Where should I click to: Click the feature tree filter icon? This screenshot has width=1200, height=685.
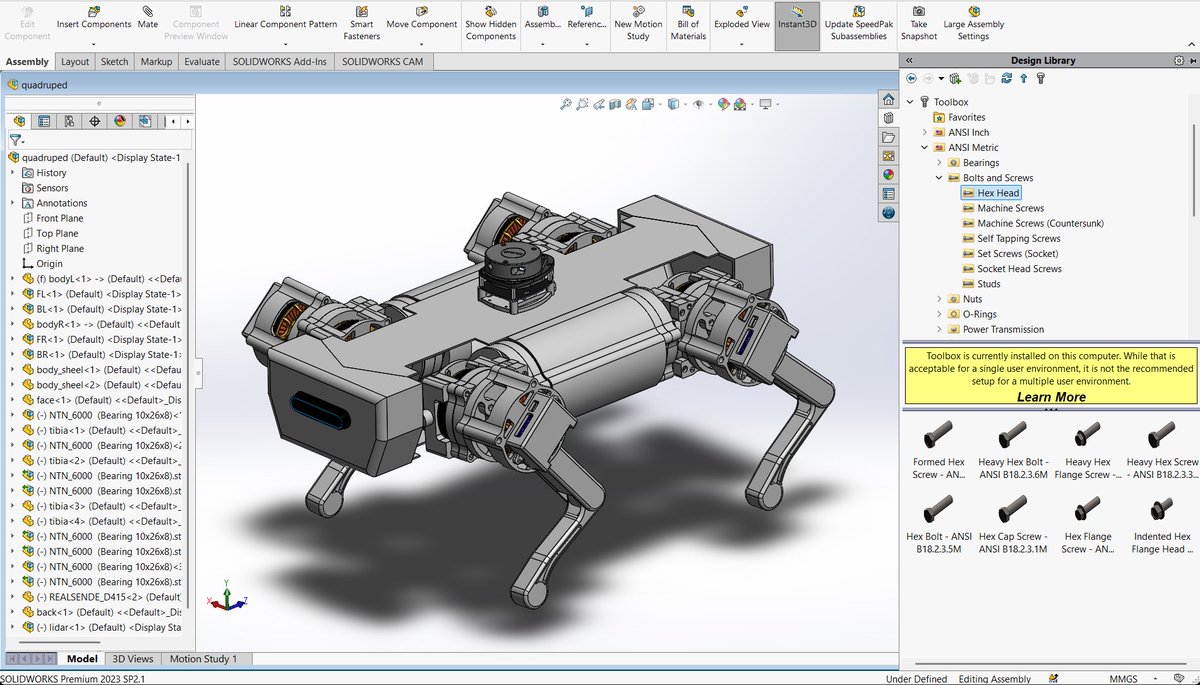coord(16,141)
